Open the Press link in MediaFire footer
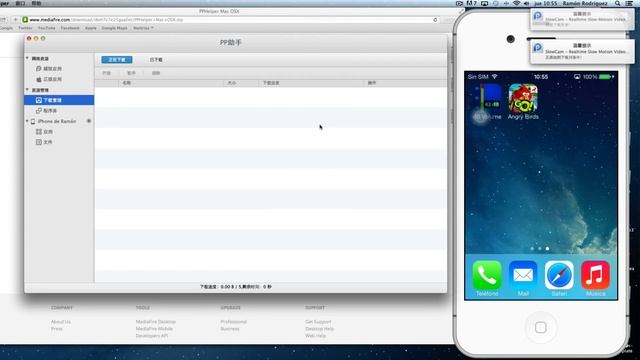Screen dimensions: 640x360 [57, 329]
